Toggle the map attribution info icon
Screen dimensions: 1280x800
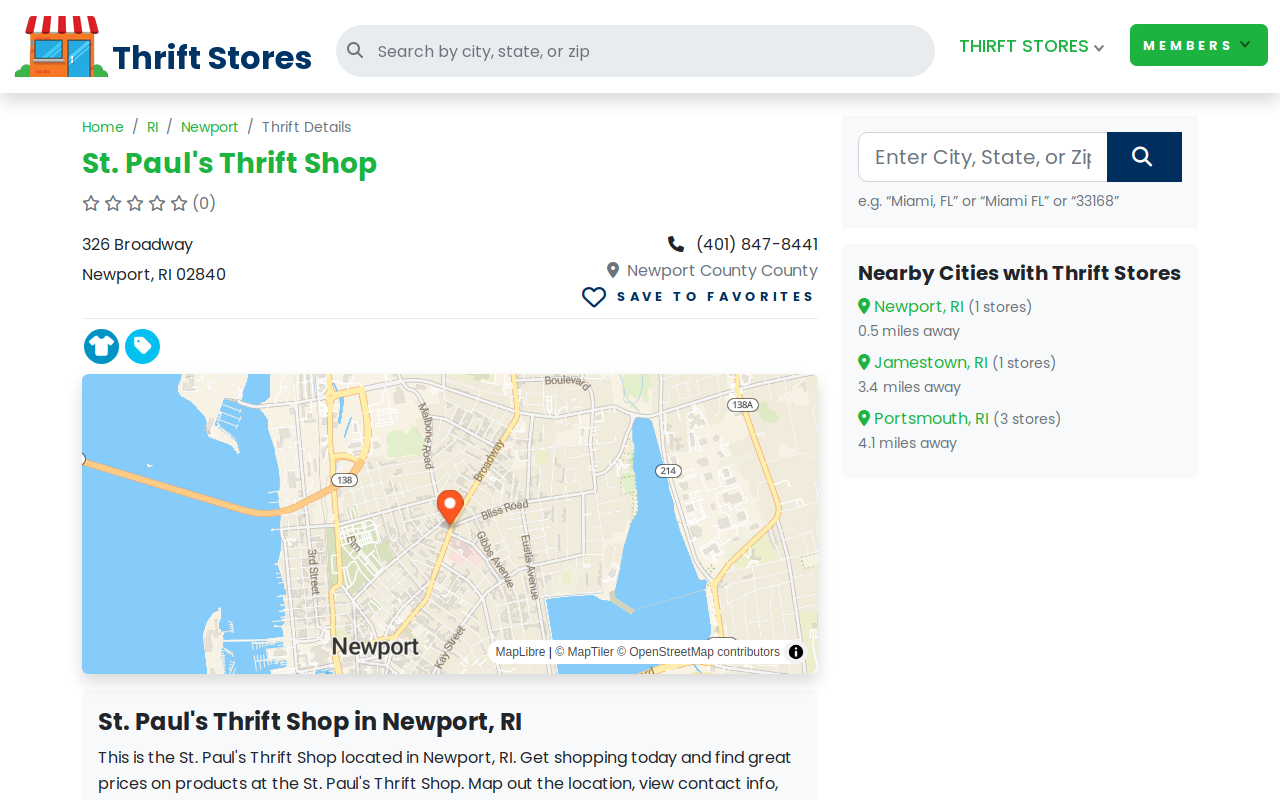click(x=796, y=652)
